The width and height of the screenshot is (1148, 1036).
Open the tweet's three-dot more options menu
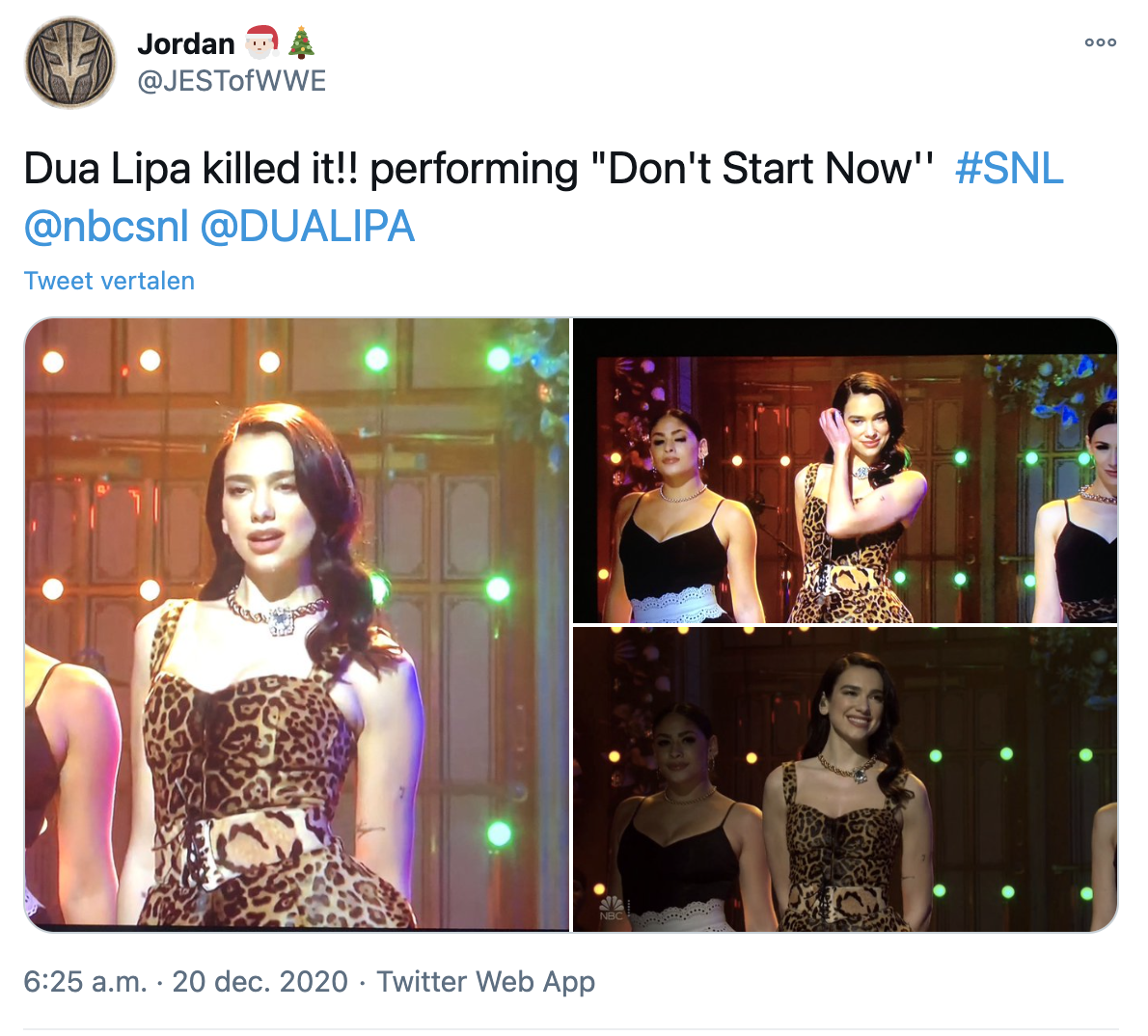[1100, 43]
